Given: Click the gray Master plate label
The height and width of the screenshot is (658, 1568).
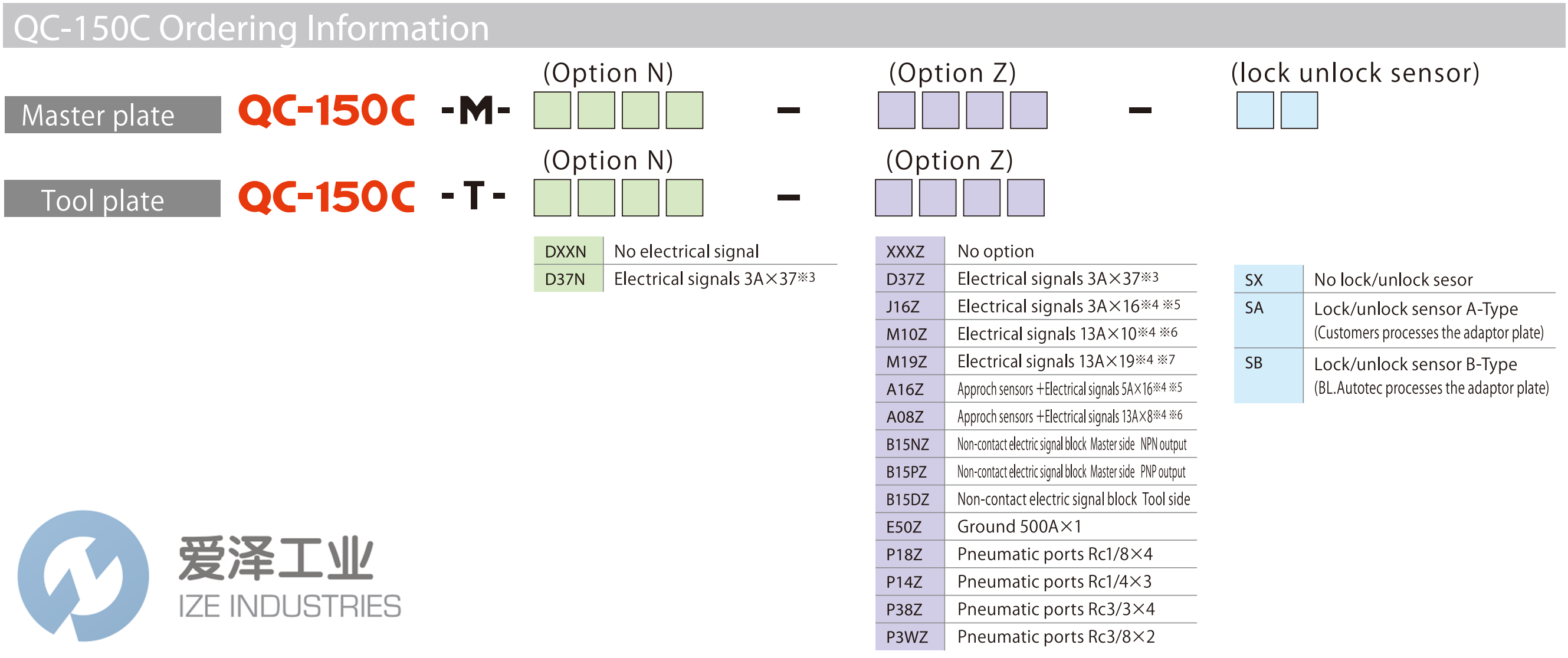Looking at the screenshot, I should (x=113, y=114).
